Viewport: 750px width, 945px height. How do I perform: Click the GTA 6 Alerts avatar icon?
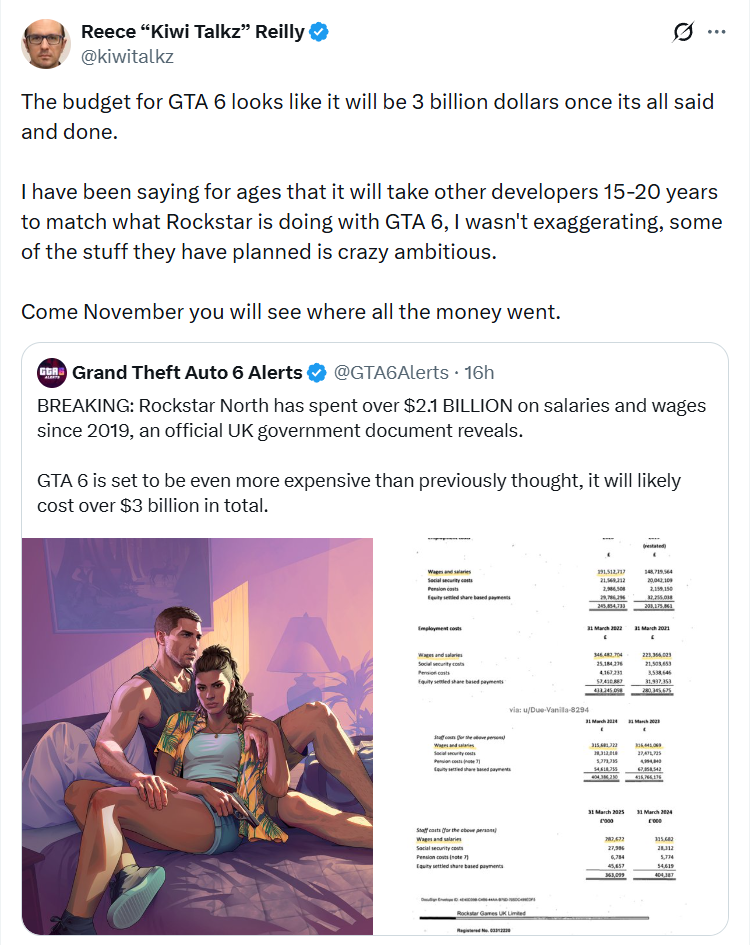point(51,373)
